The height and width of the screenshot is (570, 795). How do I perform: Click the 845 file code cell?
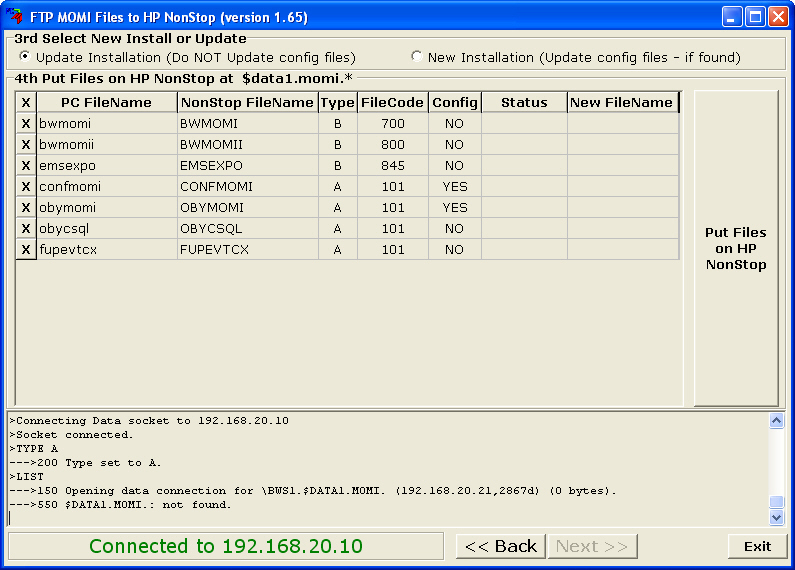(x=393, y=165)
